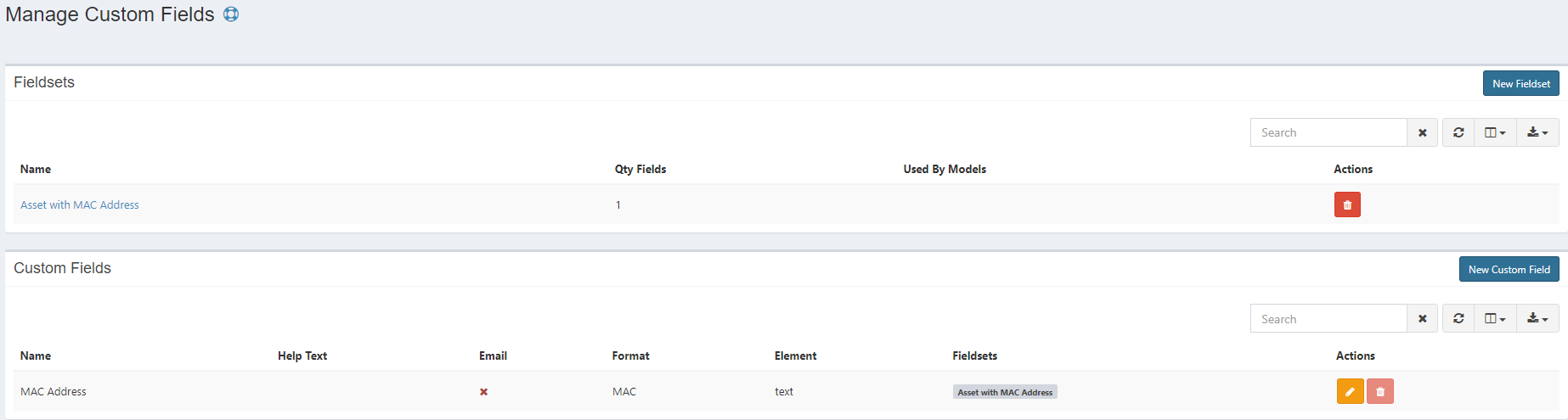The image size is (1568, 420).
Task: Open the Custom Fields columns dropdown
Action: point(1494,318)
